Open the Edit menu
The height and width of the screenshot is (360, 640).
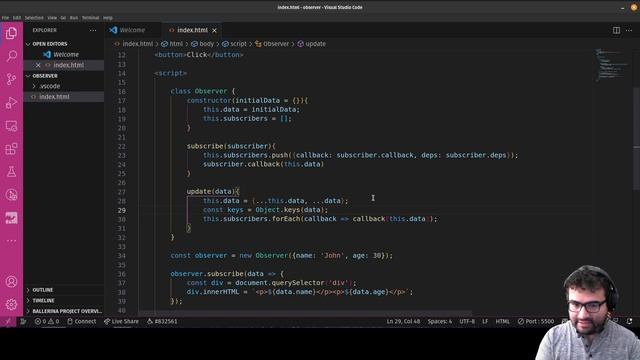pos(17,18)
